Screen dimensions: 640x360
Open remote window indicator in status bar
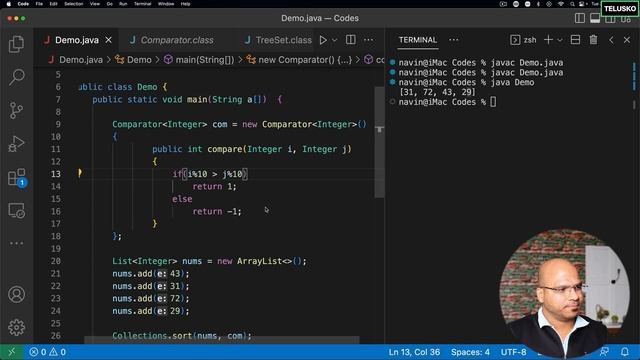[11, 352]
